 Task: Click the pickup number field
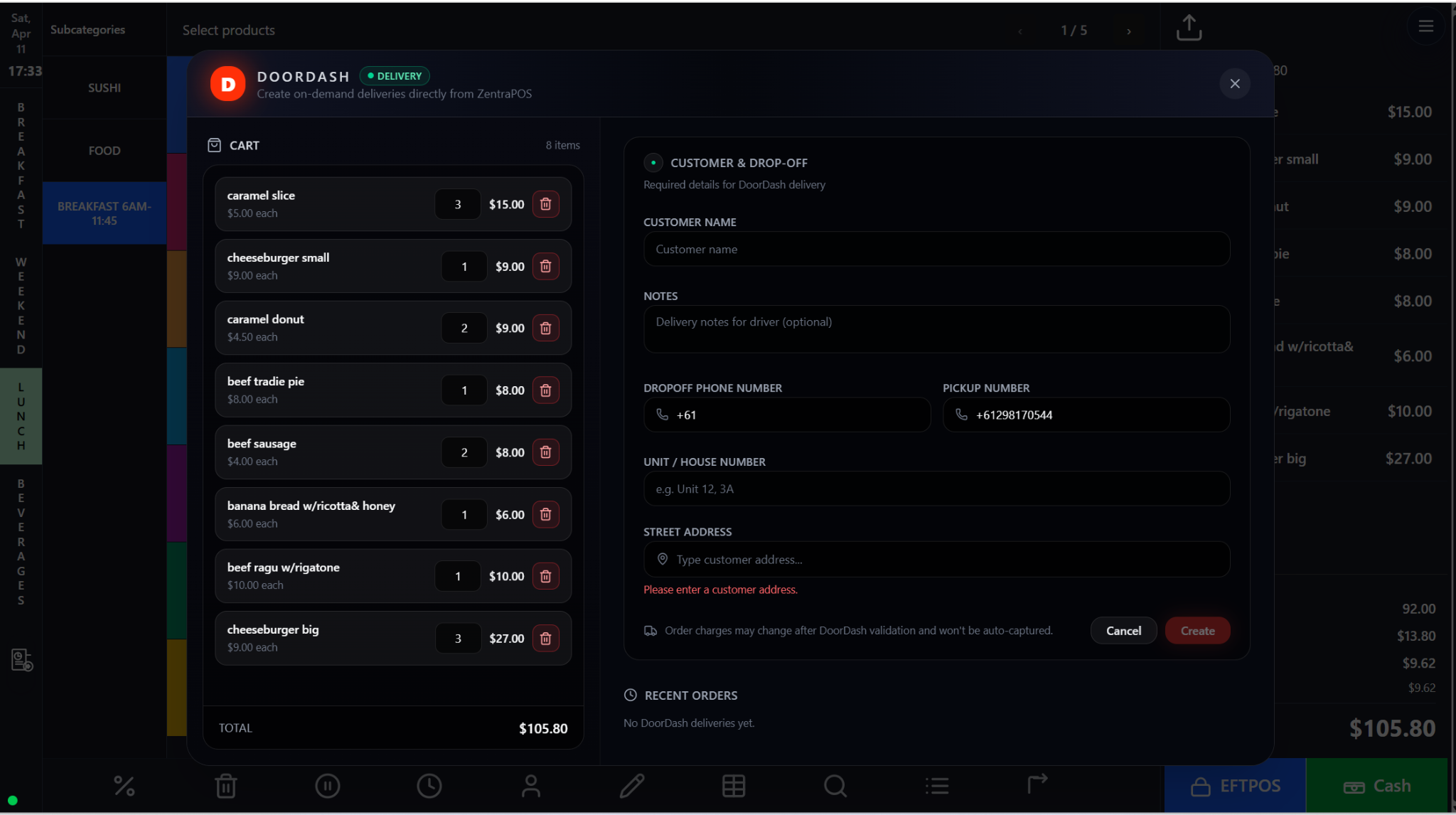pyautogui.click(x=1086, y=415)
